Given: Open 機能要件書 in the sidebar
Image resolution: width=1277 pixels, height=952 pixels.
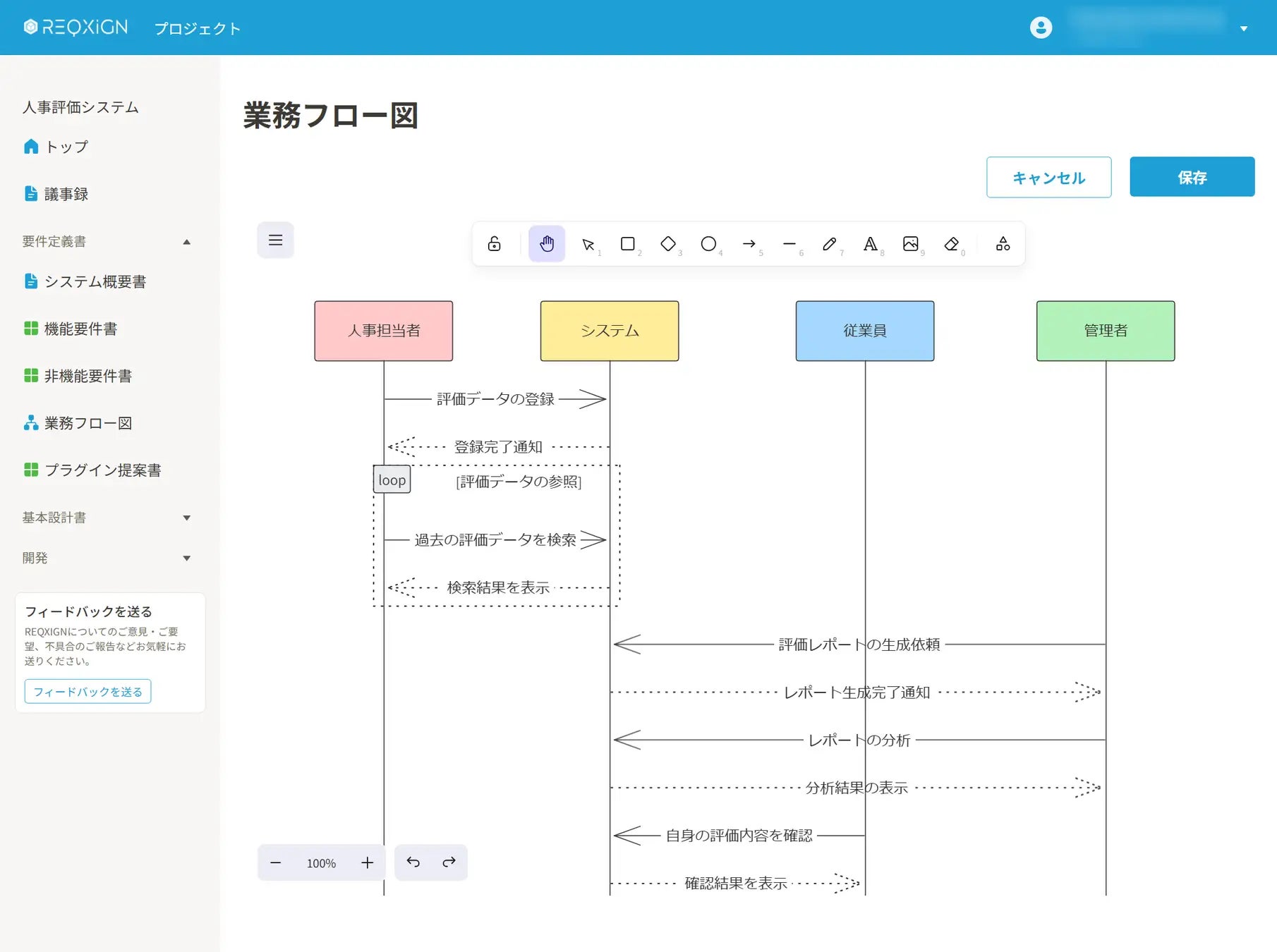Looking at the screenshot, I should (x=71, y=329).
